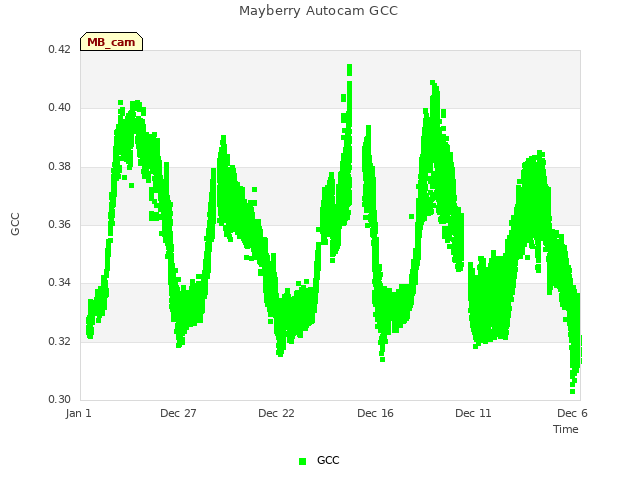Click the Time axis title

click(566, 429)
